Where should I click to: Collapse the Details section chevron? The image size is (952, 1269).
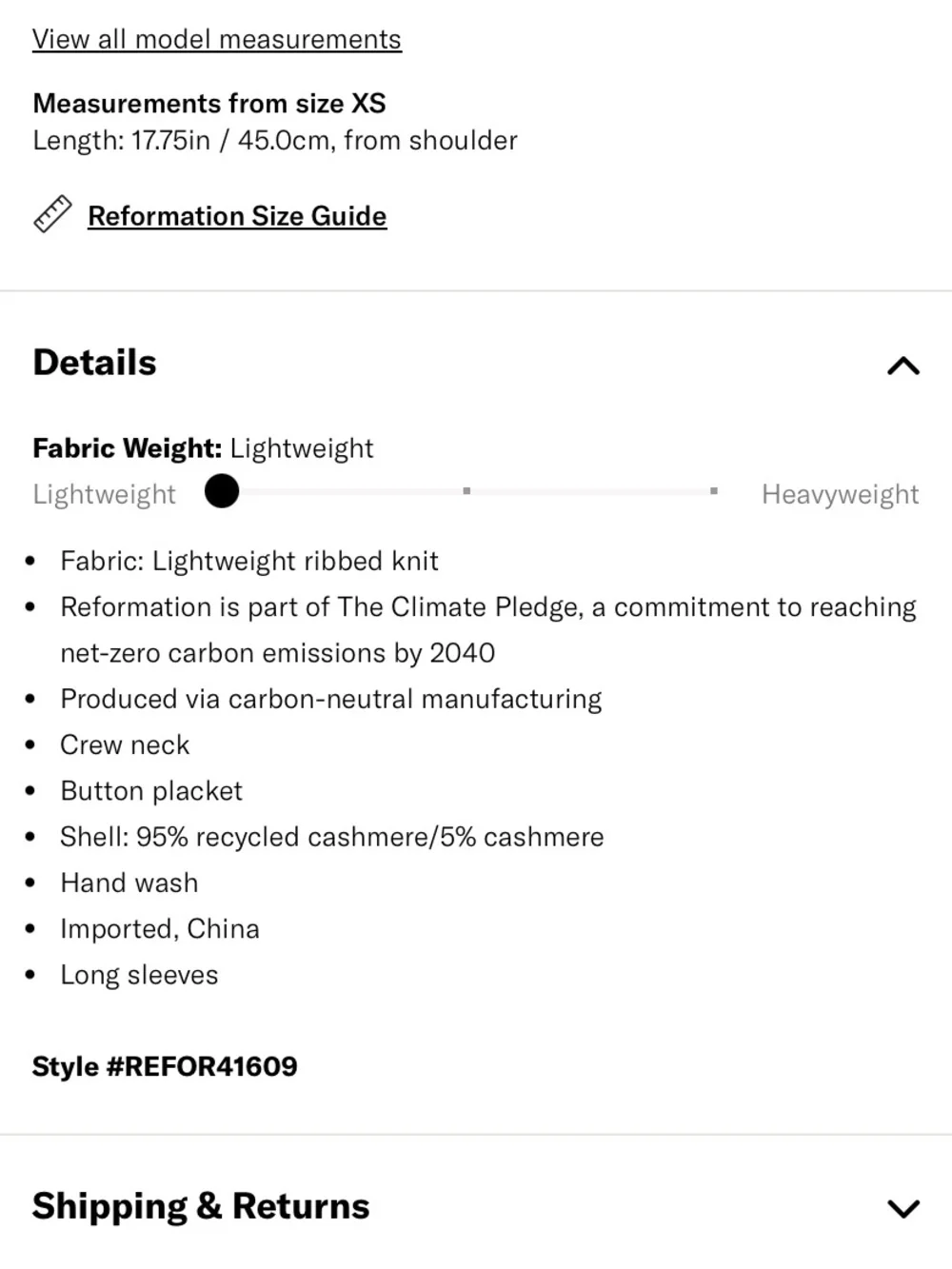[903, 366]
